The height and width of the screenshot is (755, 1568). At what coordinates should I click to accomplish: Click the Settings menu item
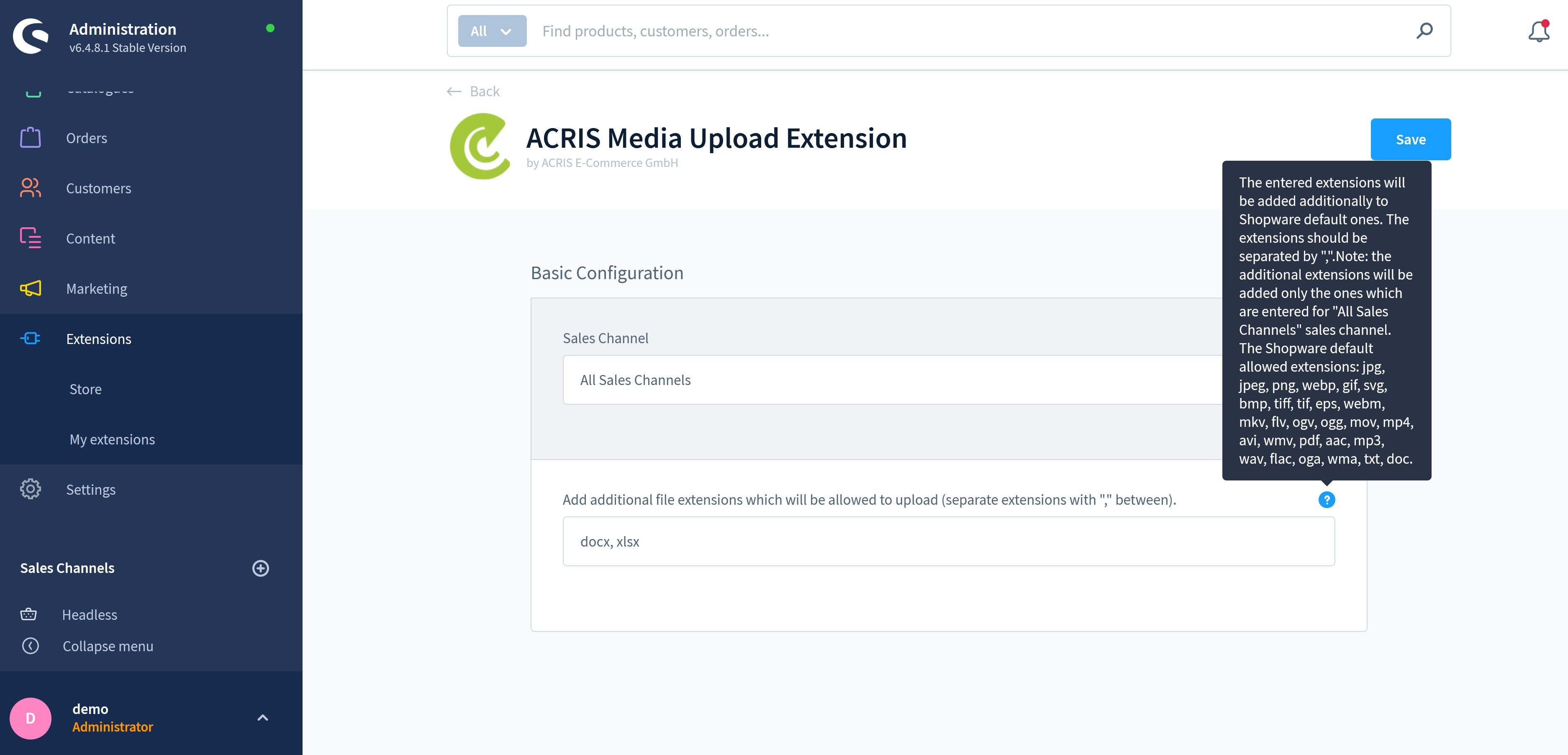(x=91, y=489)
